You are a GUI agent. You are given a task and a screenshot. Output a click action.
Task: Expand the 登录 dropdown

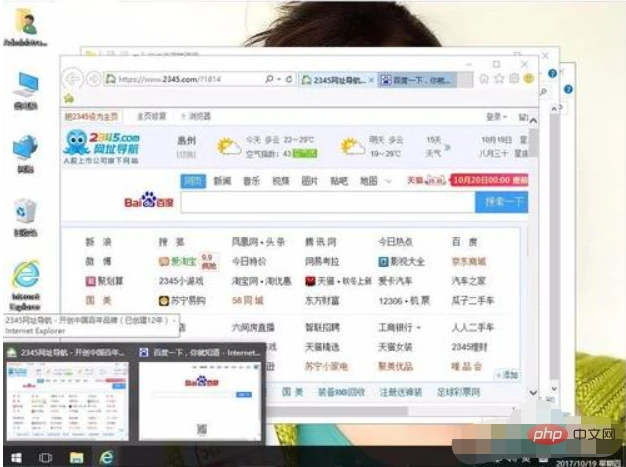pyautogui.click(x=496, y=117)
